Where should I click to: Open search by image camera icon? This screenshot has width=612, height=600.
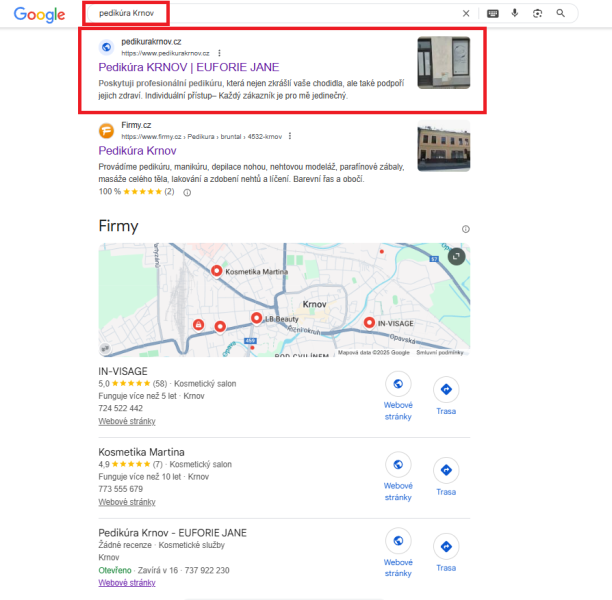[x=537, y=14]
